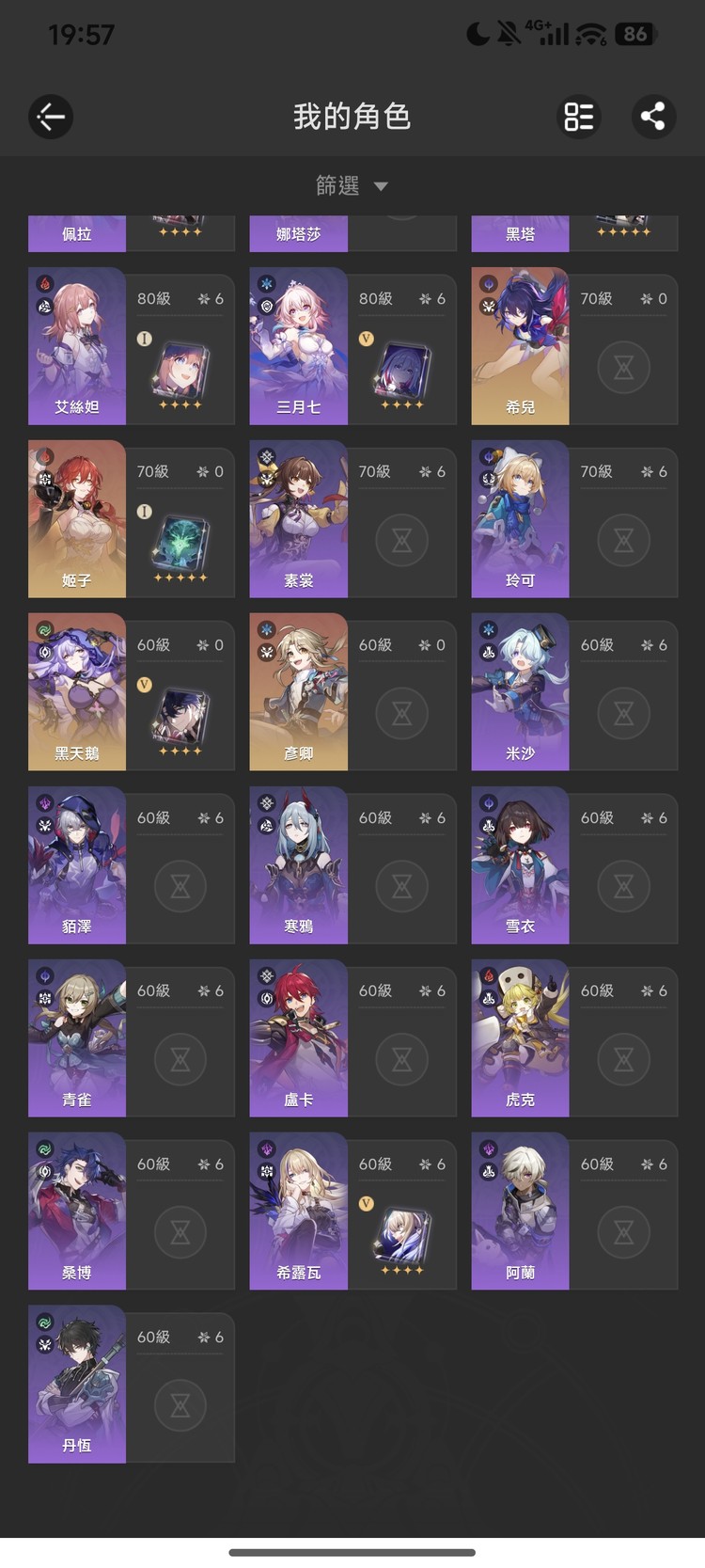
Task: Switch to list view layout icon
Action: click(x=578, y=117)
